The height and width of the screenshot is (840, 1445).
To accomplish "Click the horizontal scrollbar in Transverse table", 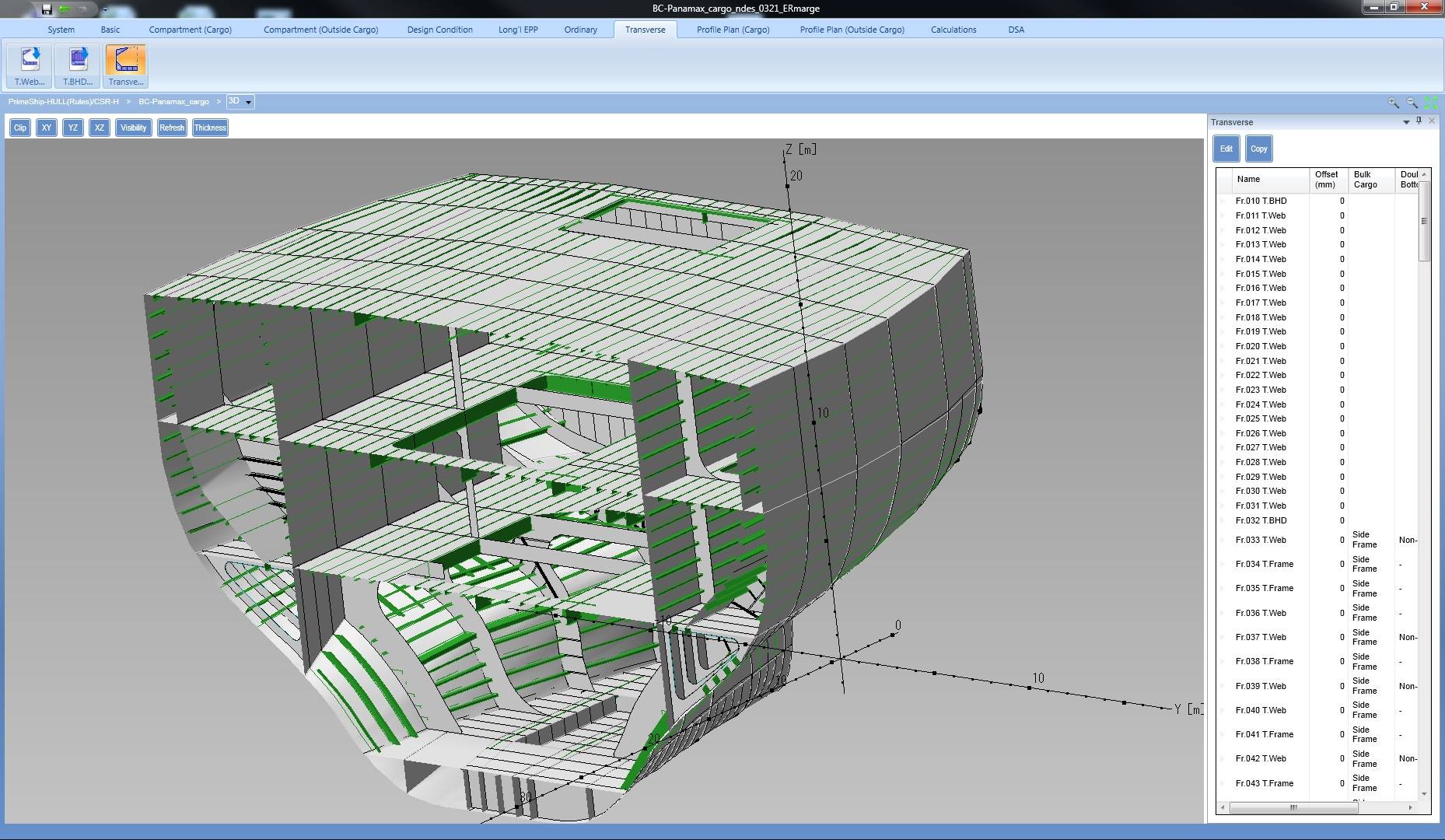I will click(x=1293, y=807).
